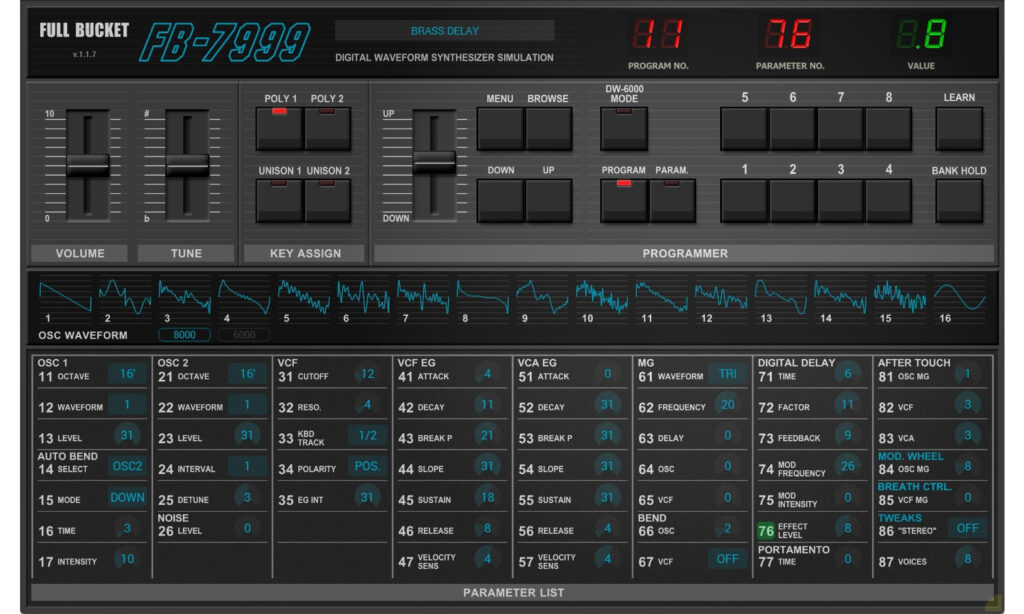Select oscillator waveform 10 thumbnail

point(601,299)
